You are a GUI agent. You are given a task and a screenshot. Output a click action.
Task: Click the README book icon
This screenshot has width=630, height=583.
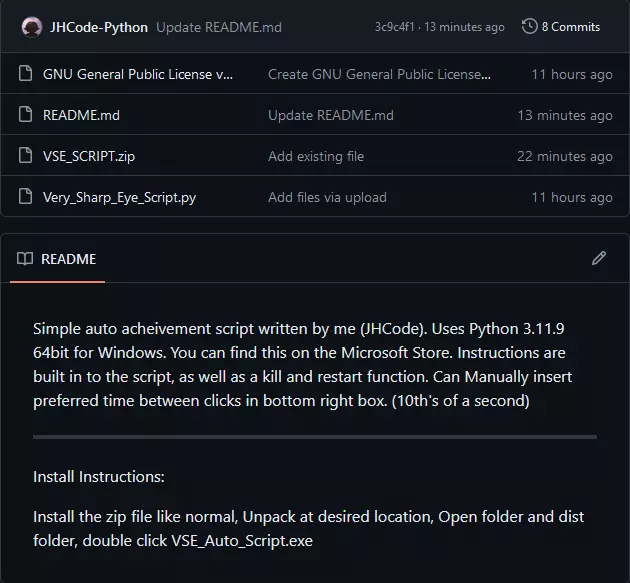(x=25, y=259)
